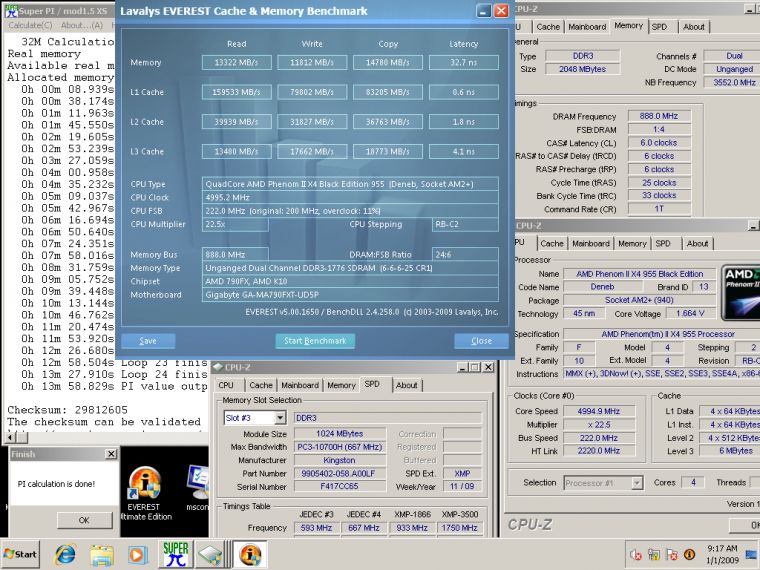Screen dimensions: 760x570
Task: Click the Motherboard field Gigabyte GA-MA790FXT-UD5P
Action: point(350,295)
